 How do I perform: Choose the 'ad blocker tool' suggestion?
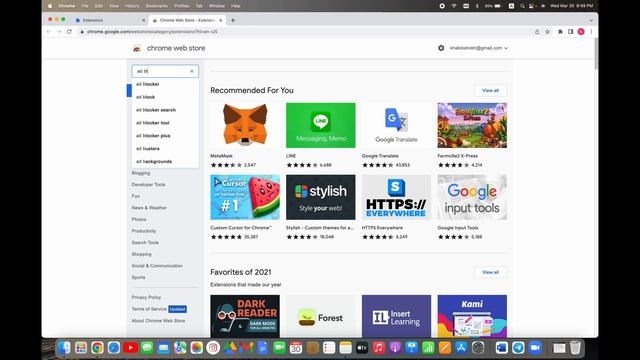point(165,123)
